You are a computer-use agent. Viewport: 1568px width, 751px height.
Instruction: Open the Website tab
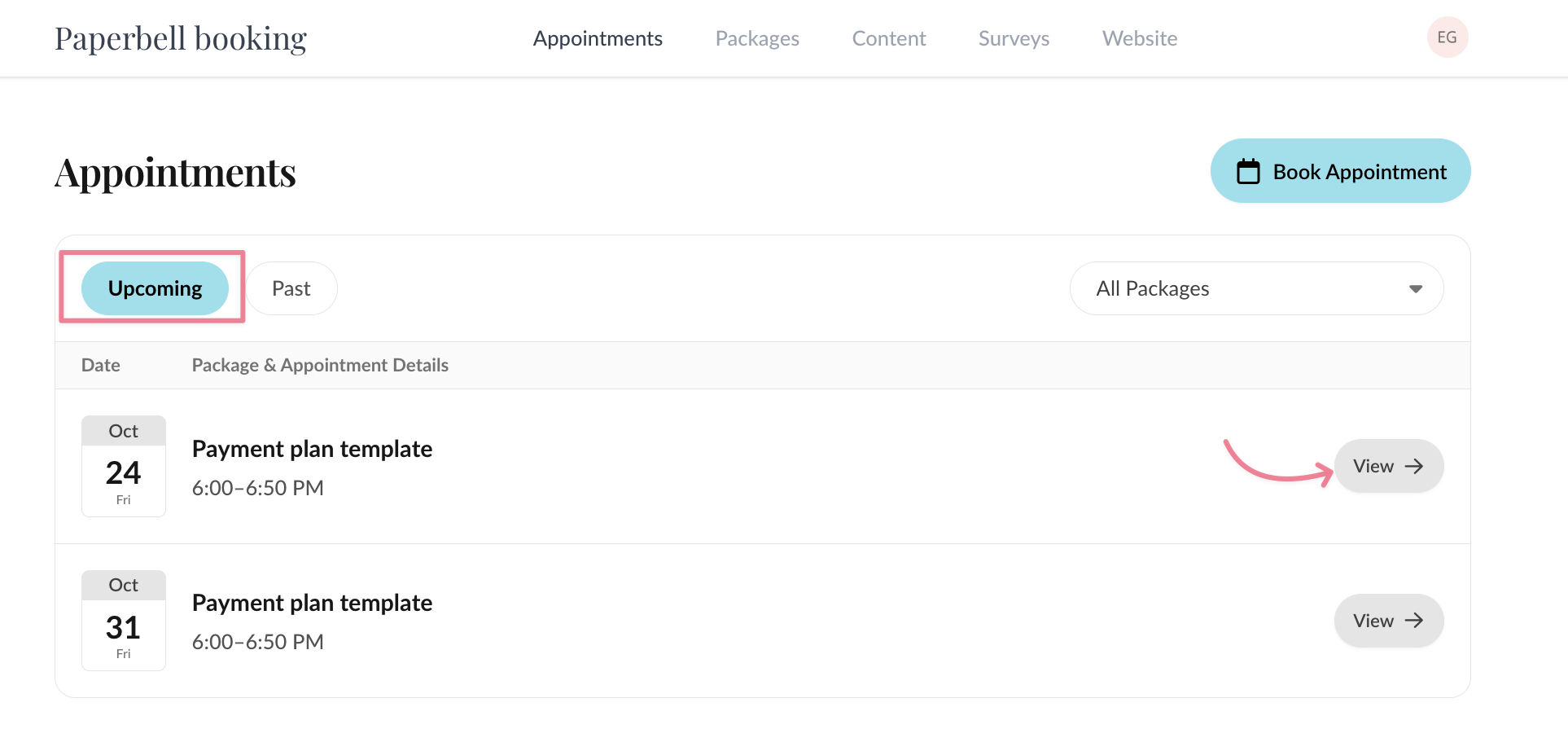[1139, 38]
